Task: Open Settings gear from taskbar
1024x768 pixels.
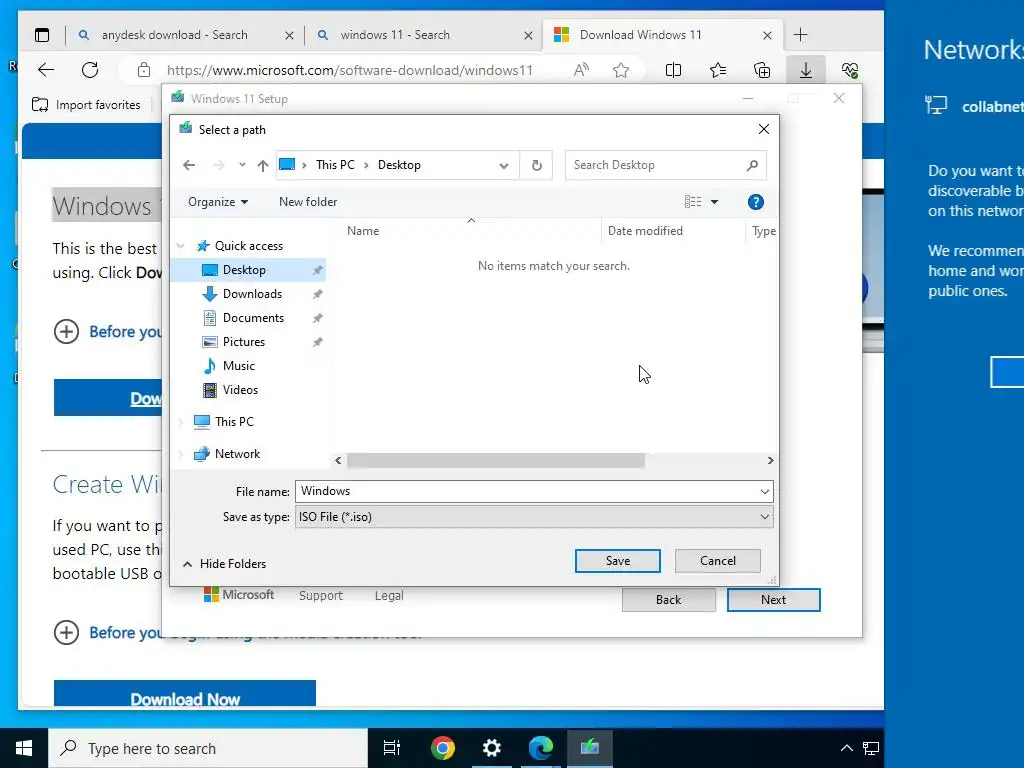Action: pos(492,748)
